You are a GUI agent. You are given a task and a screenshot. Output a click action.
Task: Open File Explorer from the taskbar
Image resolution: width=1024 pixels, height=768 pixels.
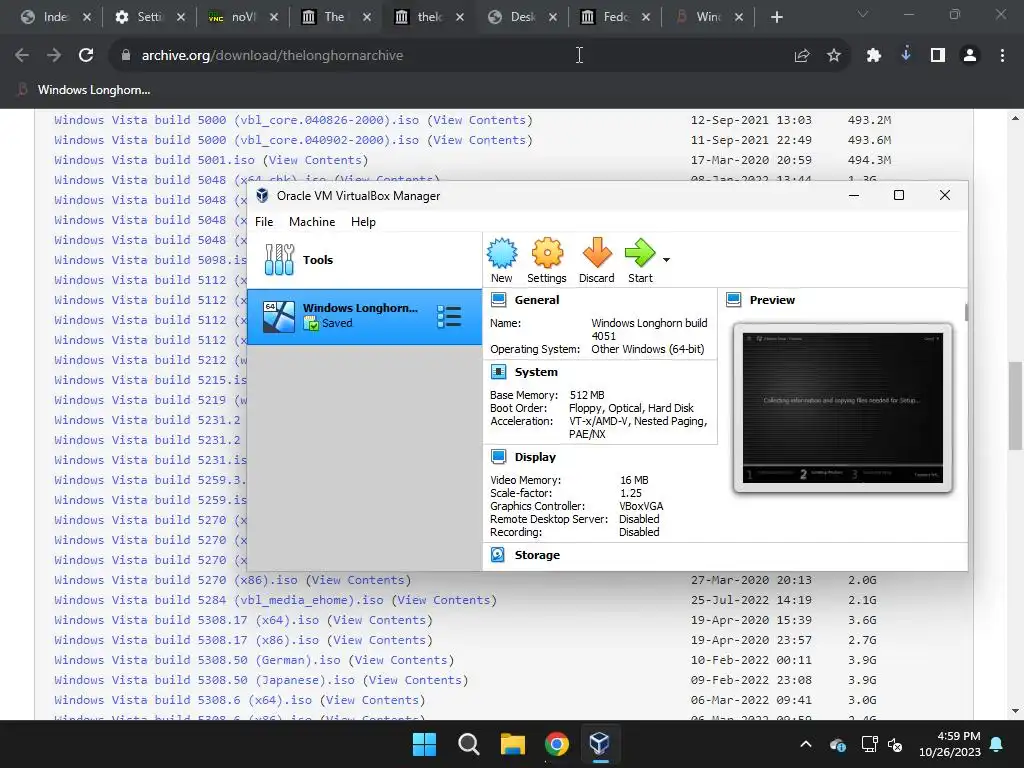(x=513, y=744)
